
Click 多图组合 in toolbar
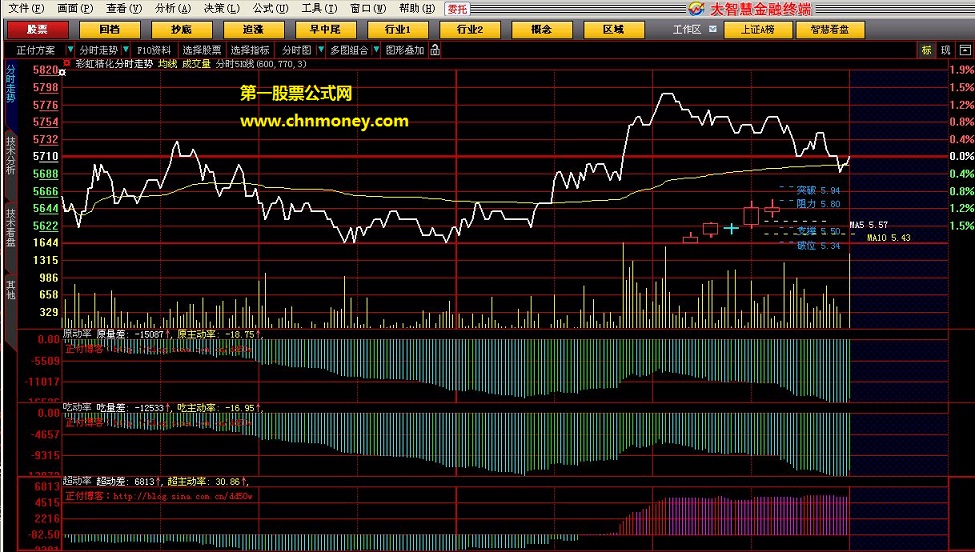click(349, 50)
